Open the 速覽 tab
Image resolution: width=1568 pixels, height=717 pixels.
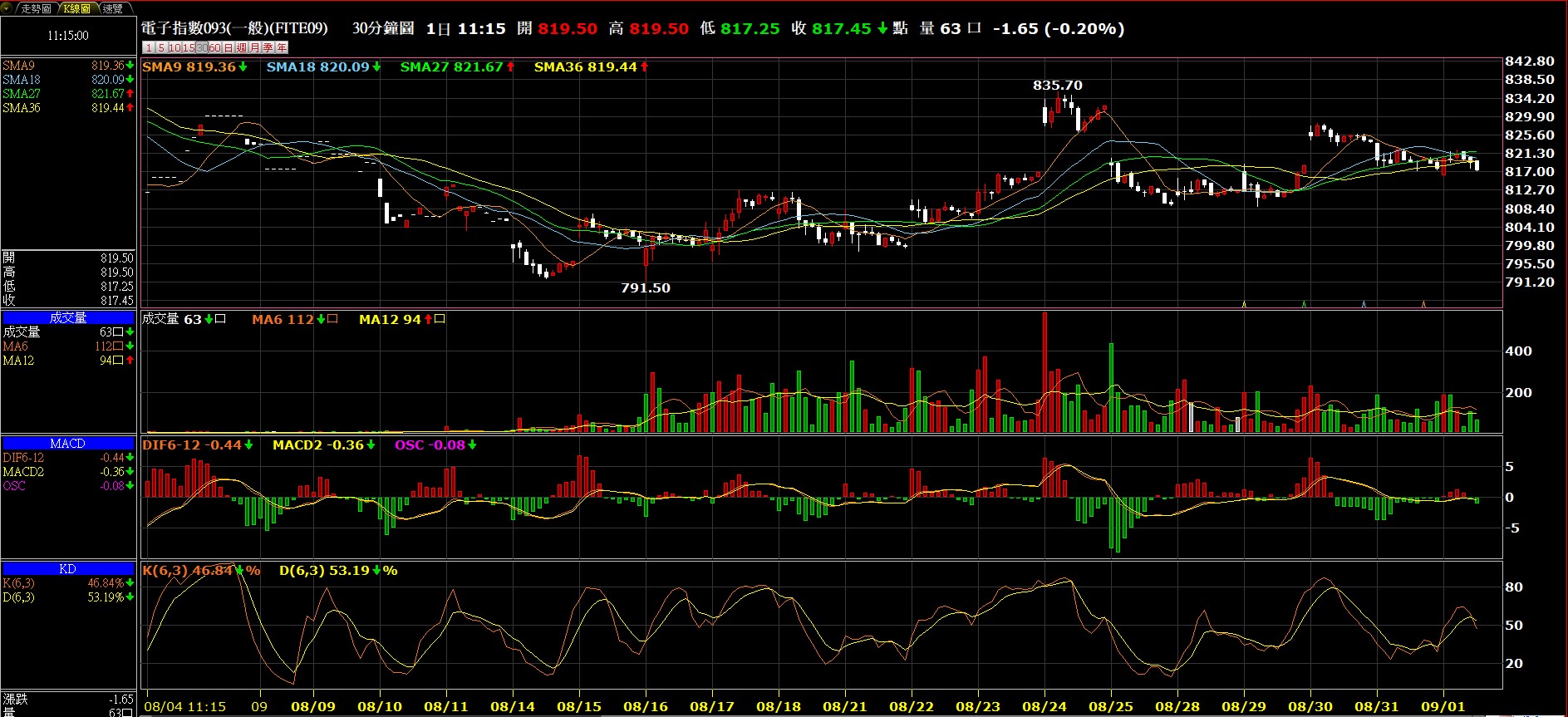[114, 8]
